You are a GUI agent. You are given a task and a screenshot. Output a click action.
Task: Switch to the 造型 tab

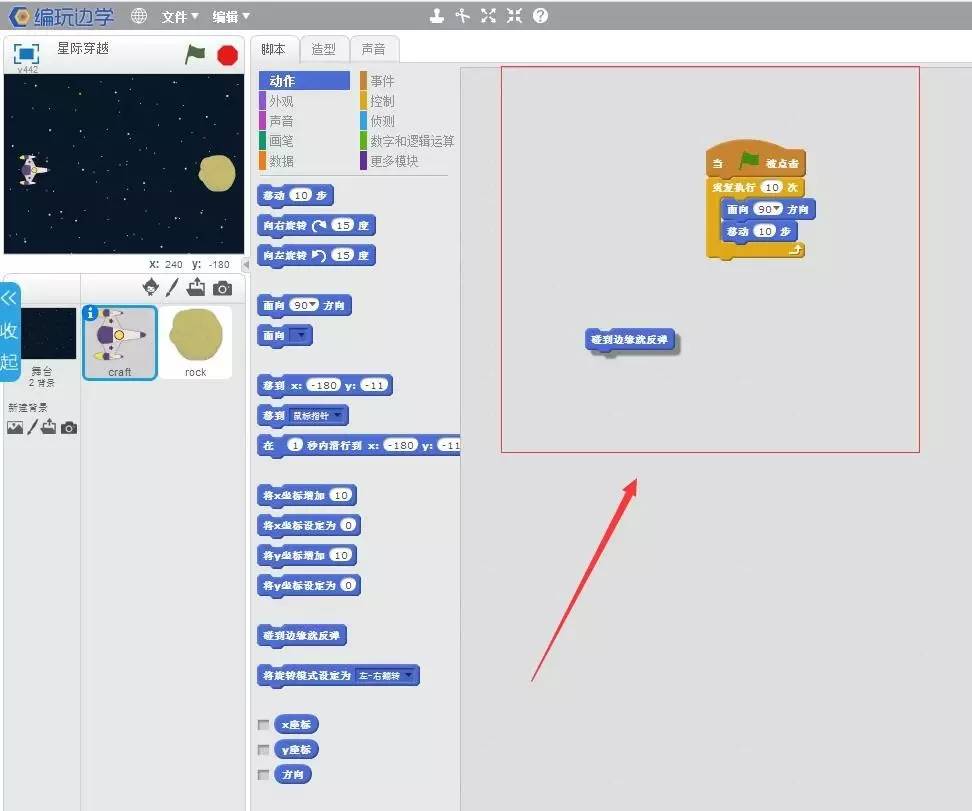click(x=323, y=49)
